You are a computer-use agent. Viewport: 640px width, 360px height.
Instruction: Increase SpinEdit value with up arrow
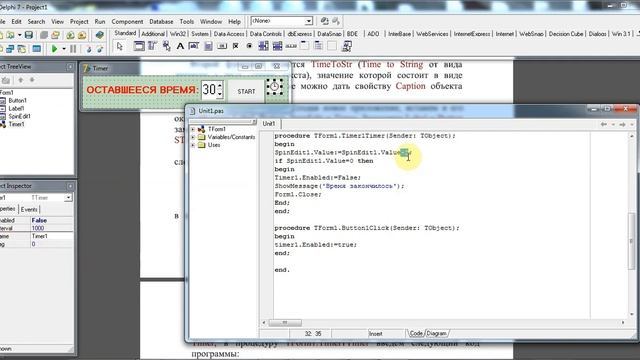point(220,86)
